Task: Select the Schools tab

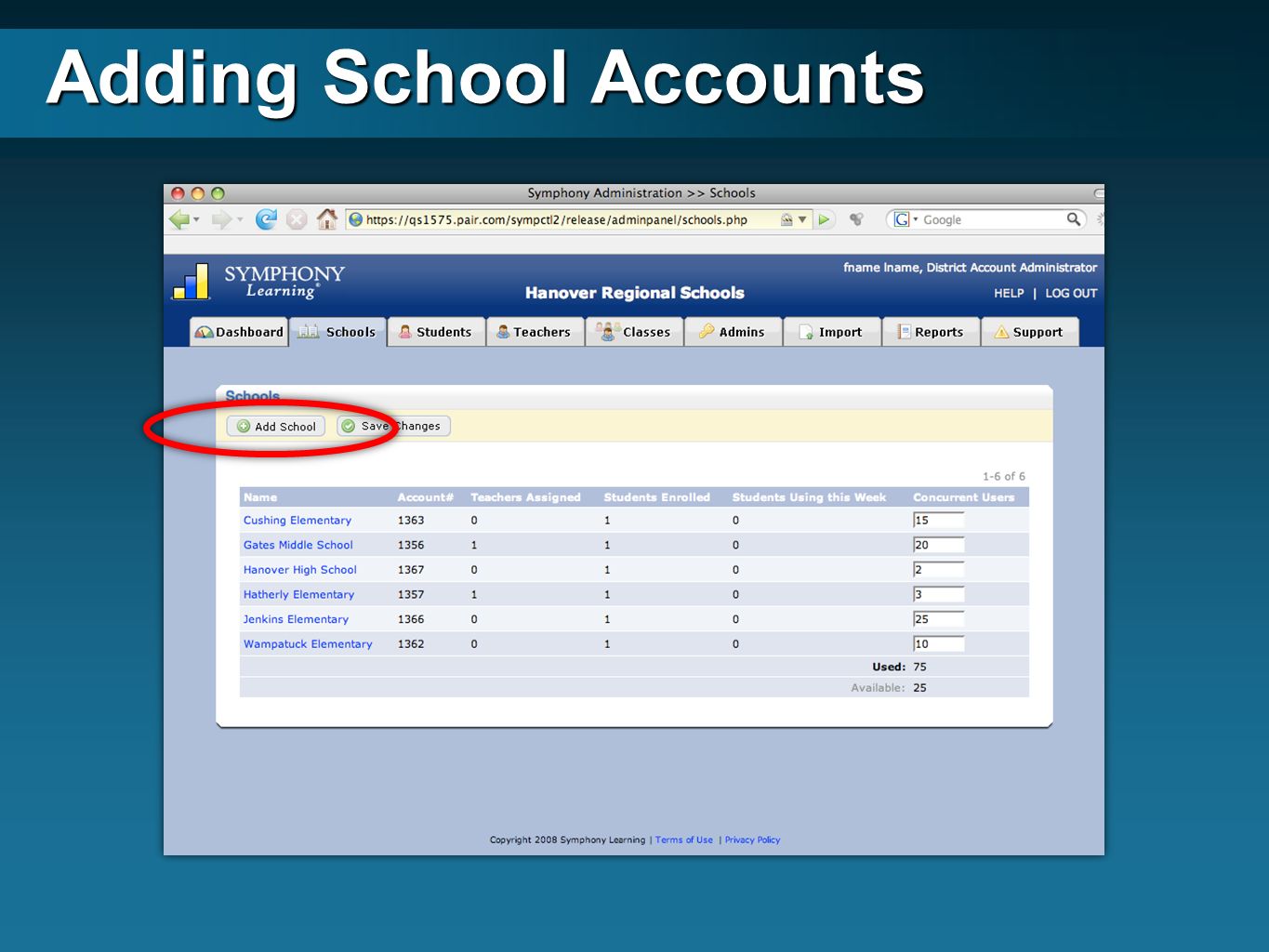Action: click(x=337, y=332)
